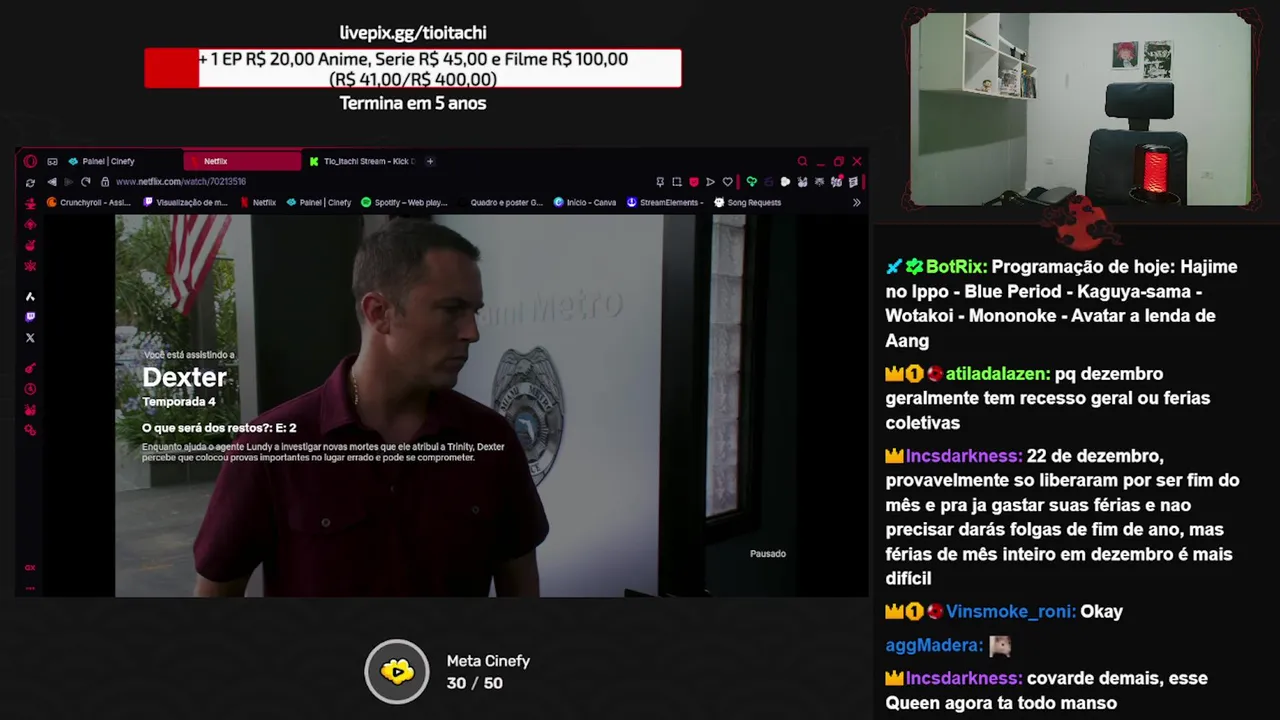Go back to the previous page
Screen dimensions: 1280x720
[x=52, y=182]
